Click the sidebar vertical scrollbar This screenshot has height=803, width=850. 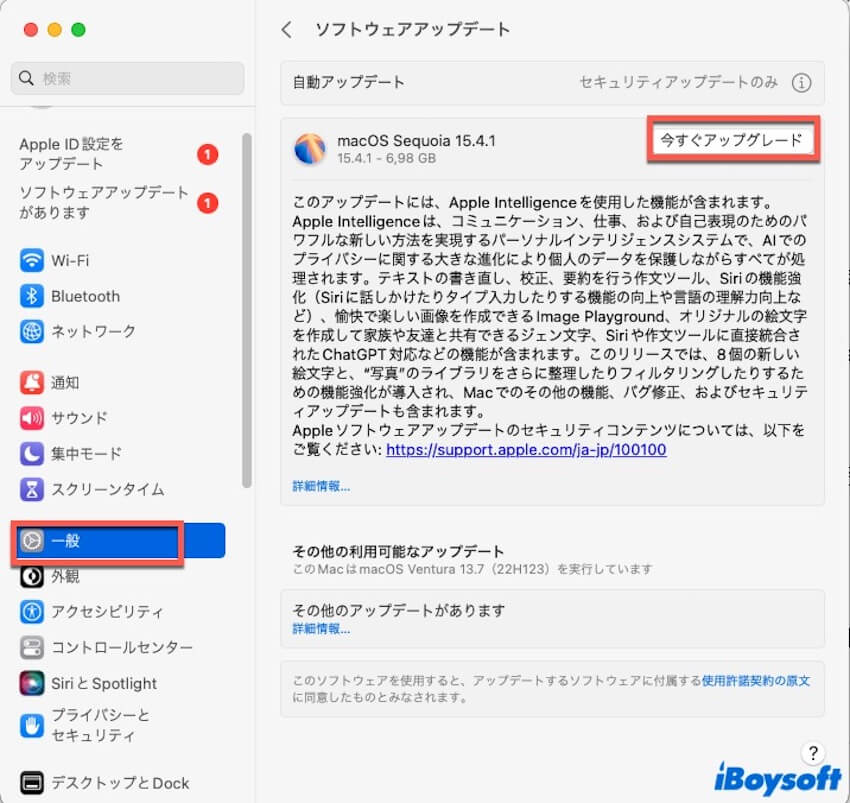click(247, 310)
